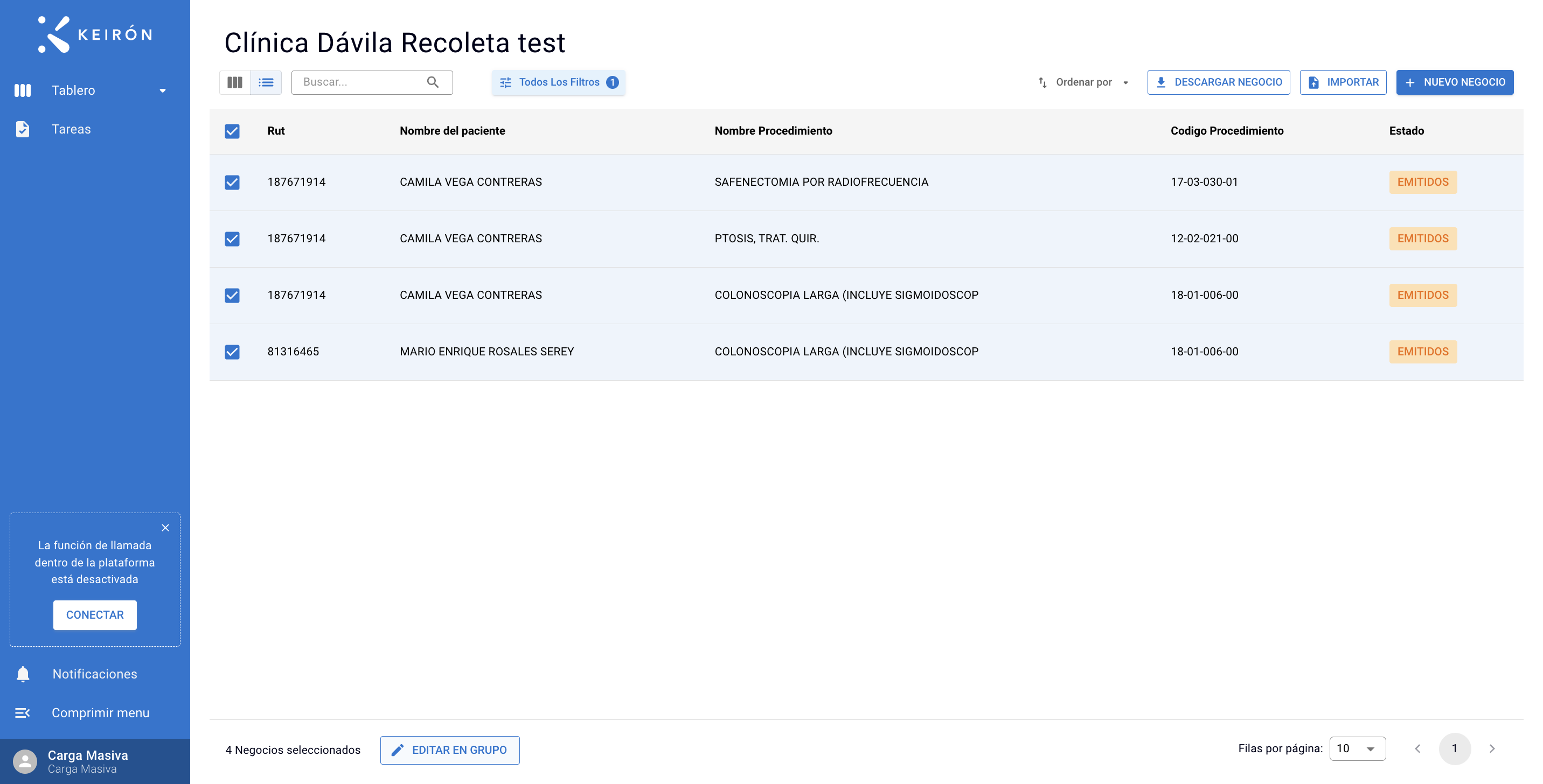Screen dimensions: 1543x784
Task: Click the search magnifier icon
Action: pos(433,82)
